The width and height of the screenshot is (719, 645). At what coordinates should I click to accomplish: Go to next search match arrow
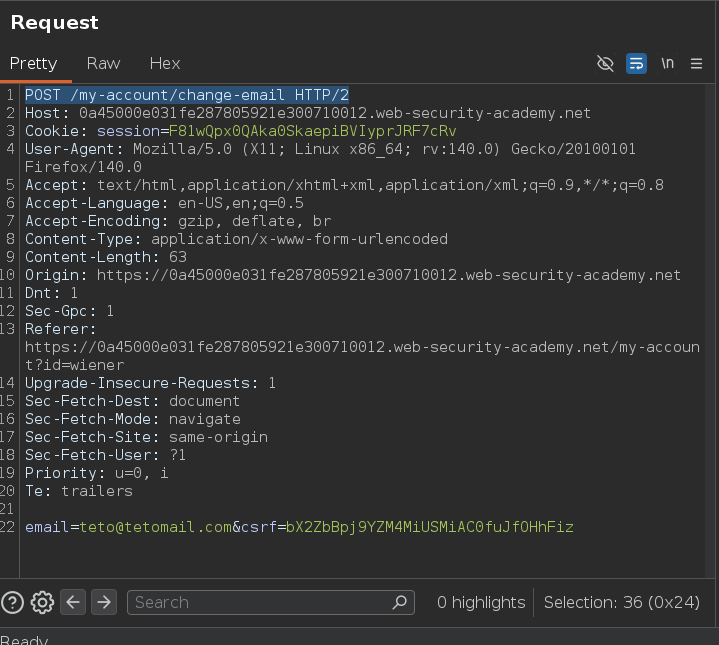click(104, 602)
